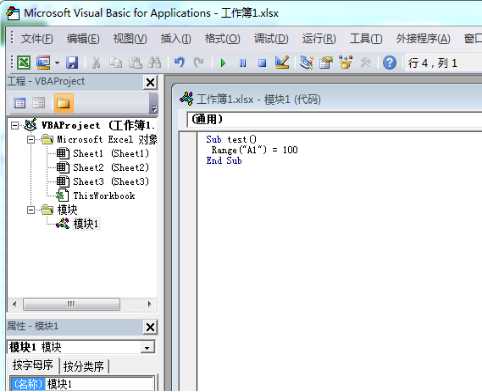Screen dimensions: 482x392
Task: Click the End Sub code line
Action: click(x=224, y=161)
